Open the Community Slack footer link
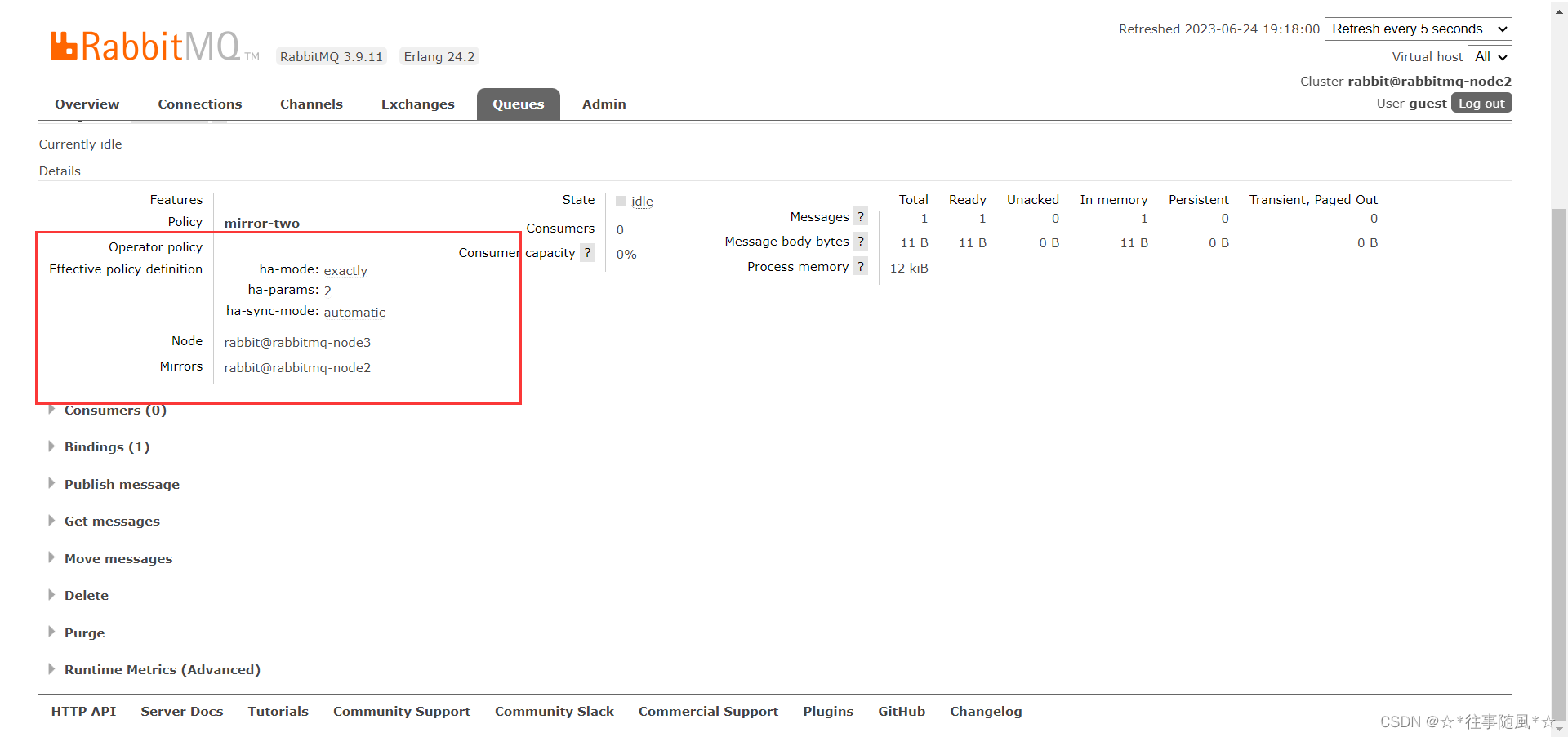 click(555, 711)
